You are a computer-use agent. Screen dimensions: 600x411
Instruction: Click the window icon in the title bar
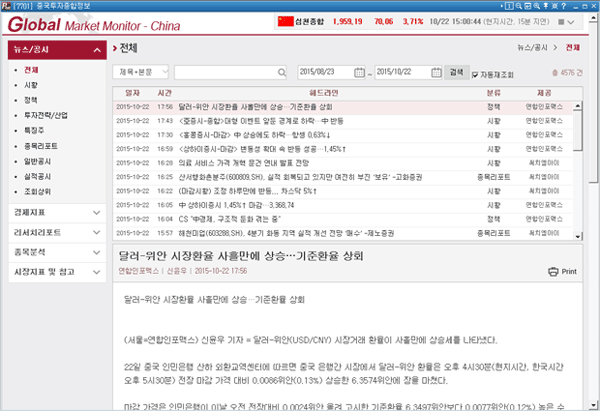click(7, 6)
